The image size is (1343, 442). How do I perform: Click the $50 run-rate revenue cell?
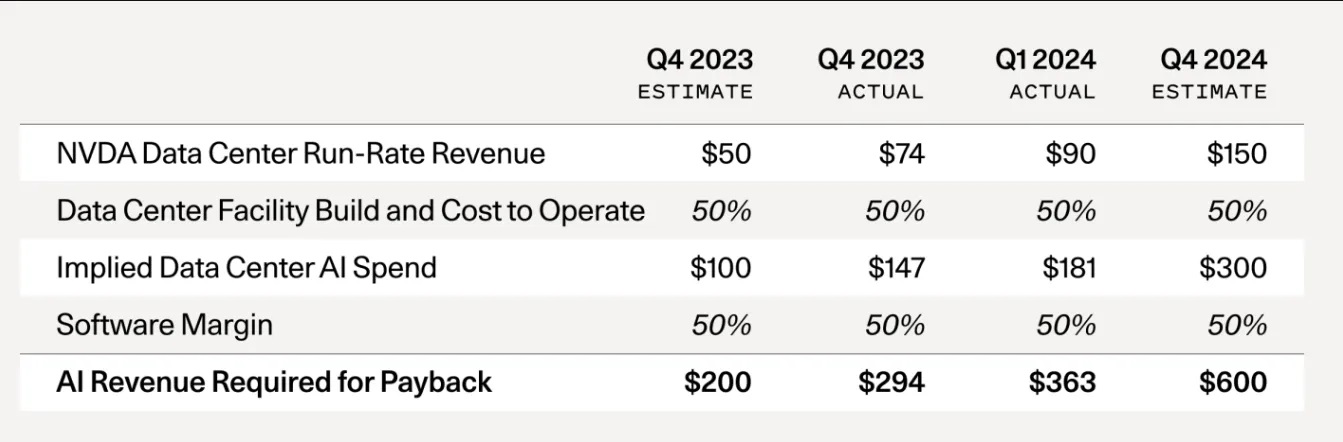click(x=726, y=153)
